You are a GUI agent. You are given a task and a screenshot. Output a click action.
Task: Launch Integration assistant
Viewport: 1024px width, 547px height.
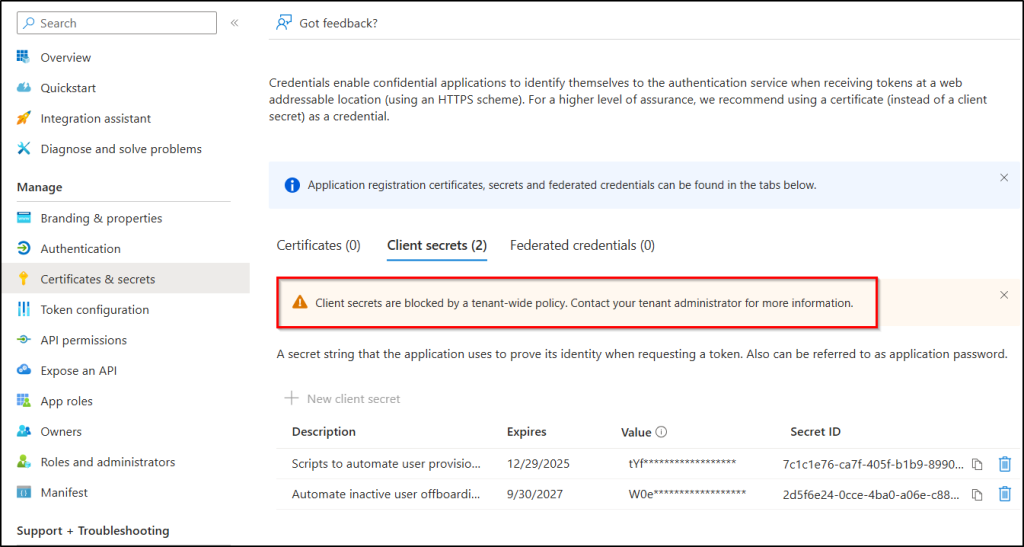(x=95, y=119)
